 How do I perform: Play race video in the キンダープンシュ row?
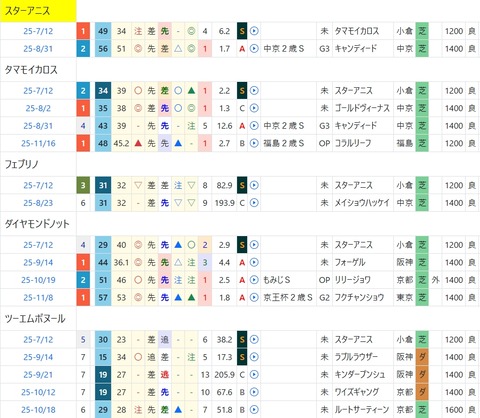(x=254, y=375)
